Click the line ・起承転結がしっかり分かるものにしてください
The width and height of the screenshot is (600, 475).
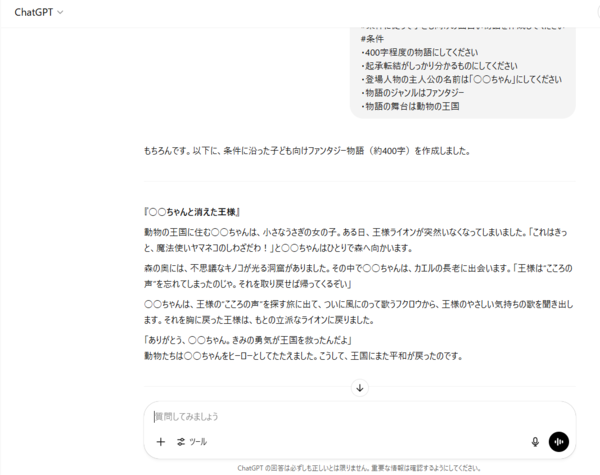[439, 66]
